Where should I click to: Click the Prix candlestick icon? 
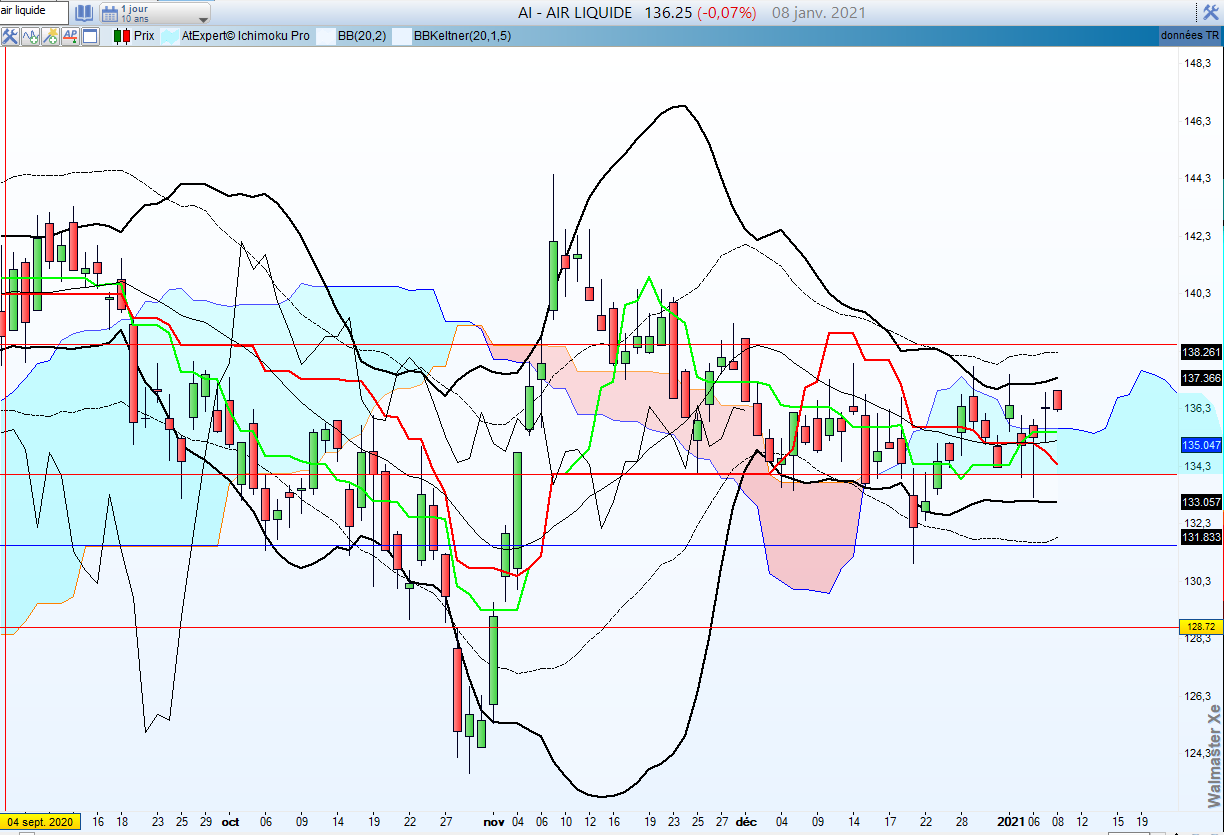(122, 36)
